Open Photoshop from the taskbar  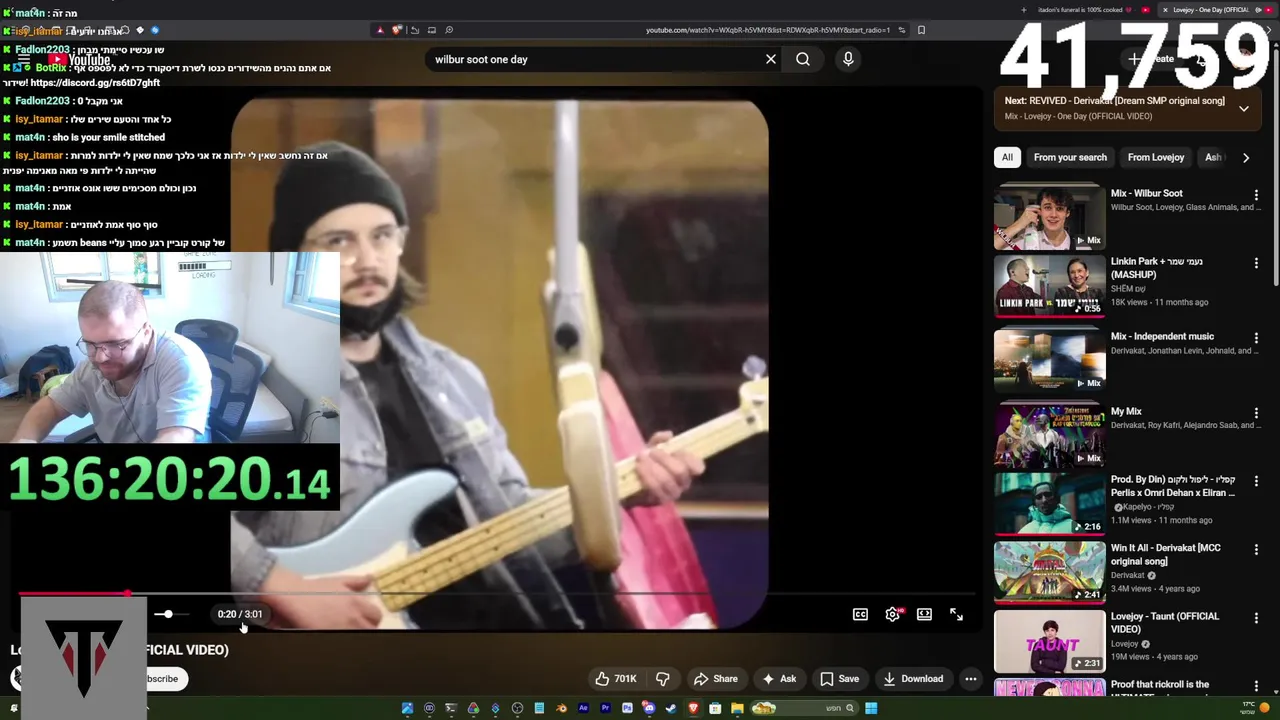(x=627, y=709)
